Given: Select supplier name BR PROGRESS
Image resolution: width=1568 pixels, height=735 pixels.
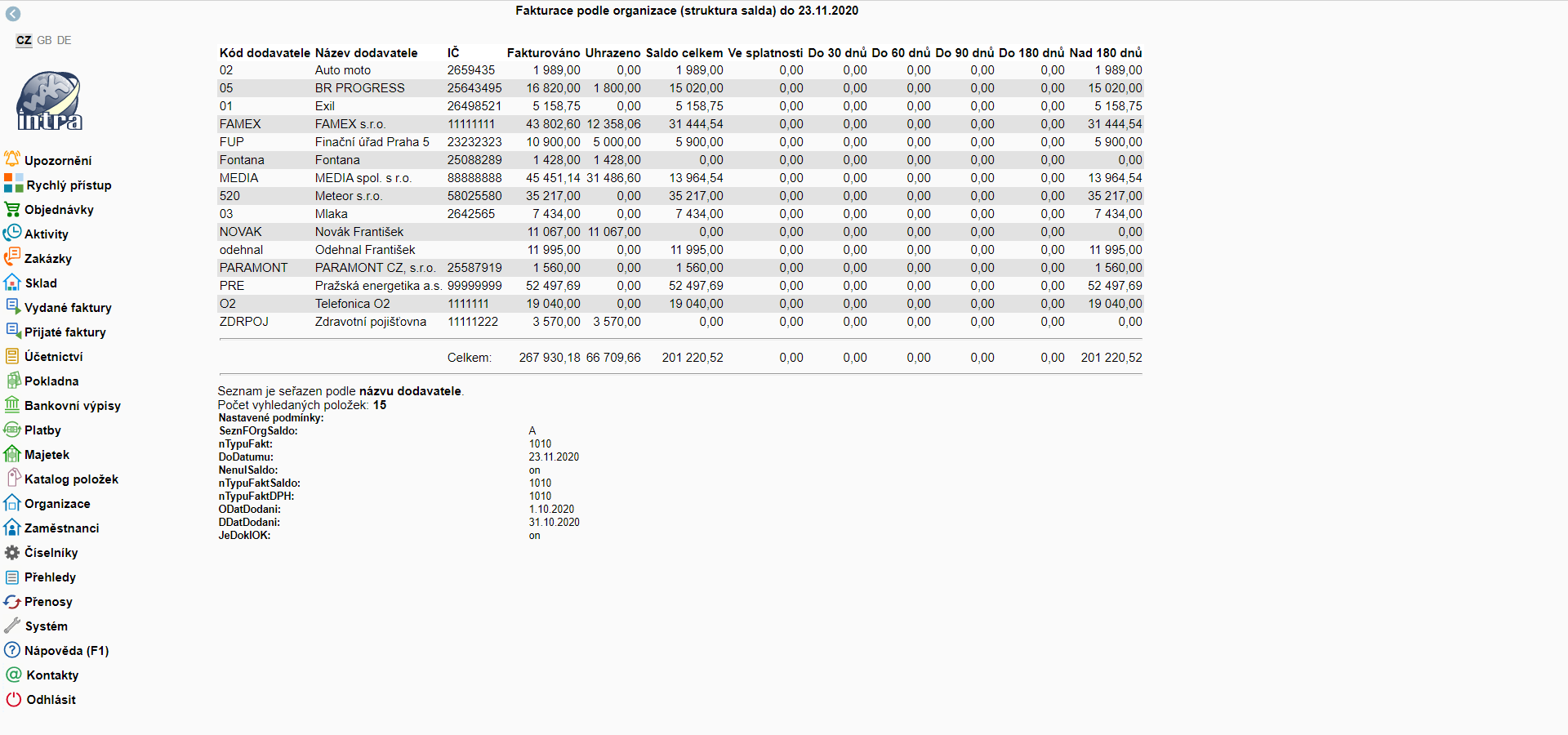Looking at the screenshot, I should pos(360,88).
